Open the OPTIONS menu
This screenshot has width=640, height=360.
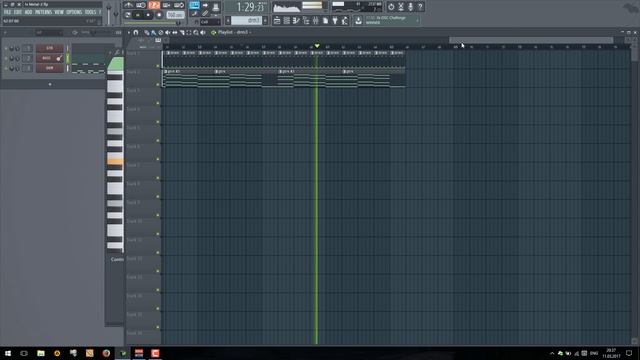point(74,12)
